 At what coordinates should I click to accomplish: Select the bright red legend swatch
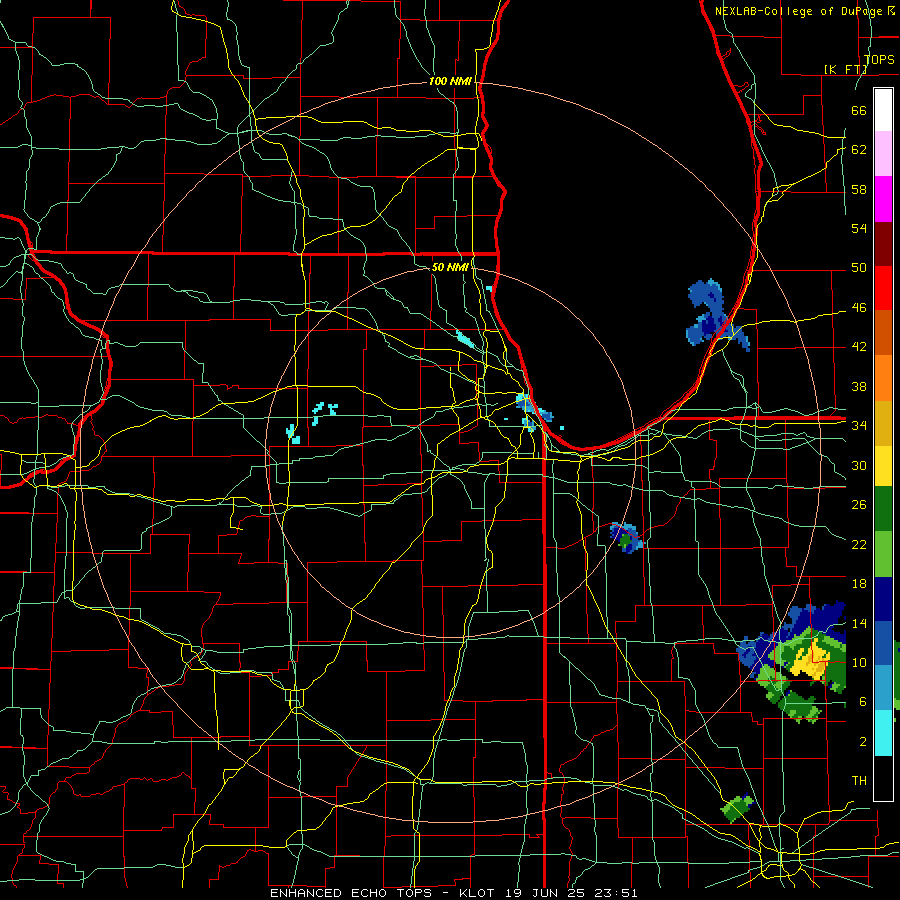883,288
